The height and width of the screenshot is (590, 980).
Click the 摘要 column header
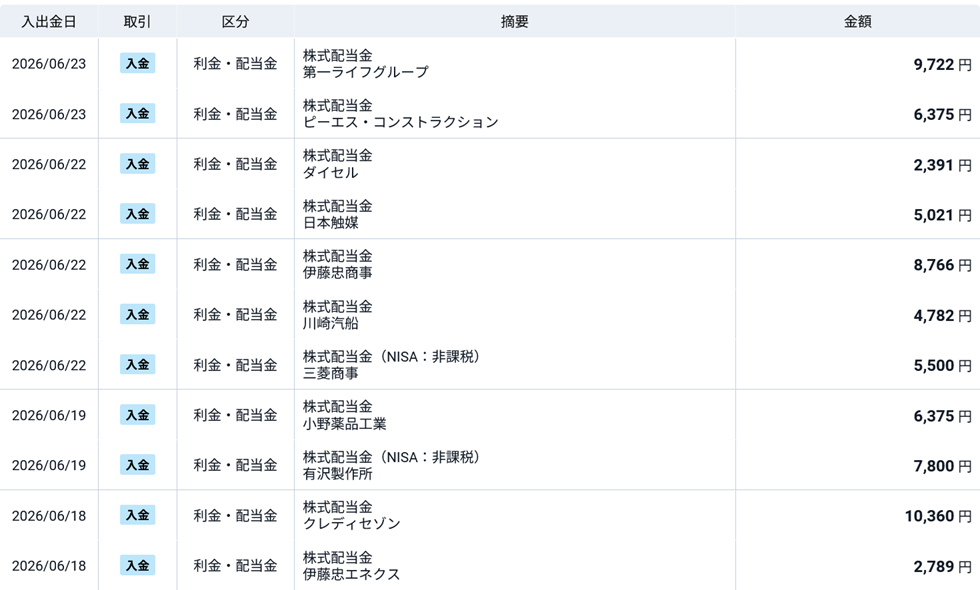pos(514,22)
